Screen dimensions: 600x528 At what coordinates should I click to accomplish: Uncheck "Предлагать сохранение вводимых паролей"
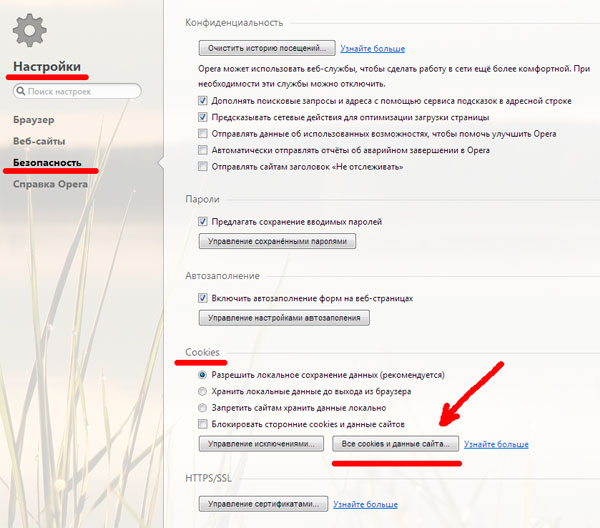click(x=203, y=221)
